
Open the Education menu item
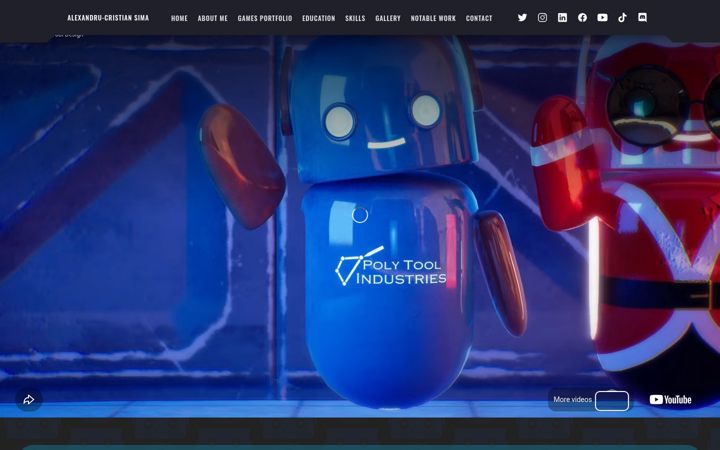click(x=319, y=18)
